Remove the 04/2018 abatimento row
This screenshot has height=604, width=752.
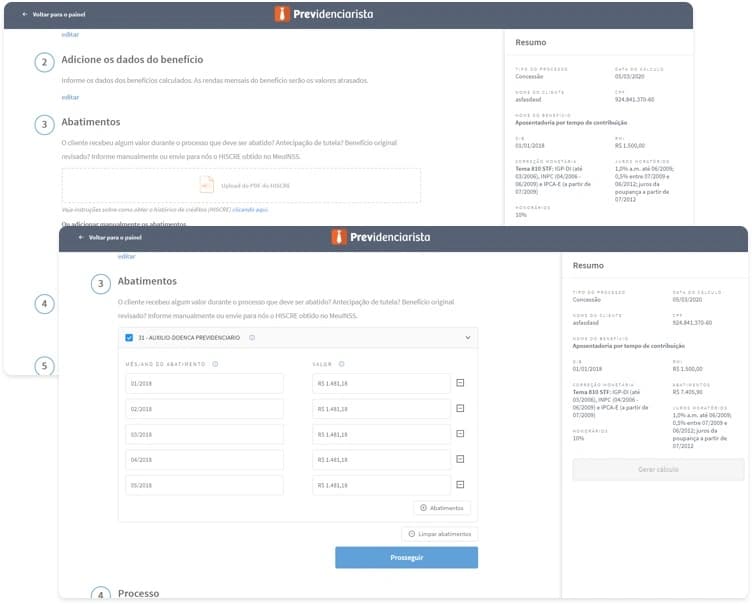[460, 459]
